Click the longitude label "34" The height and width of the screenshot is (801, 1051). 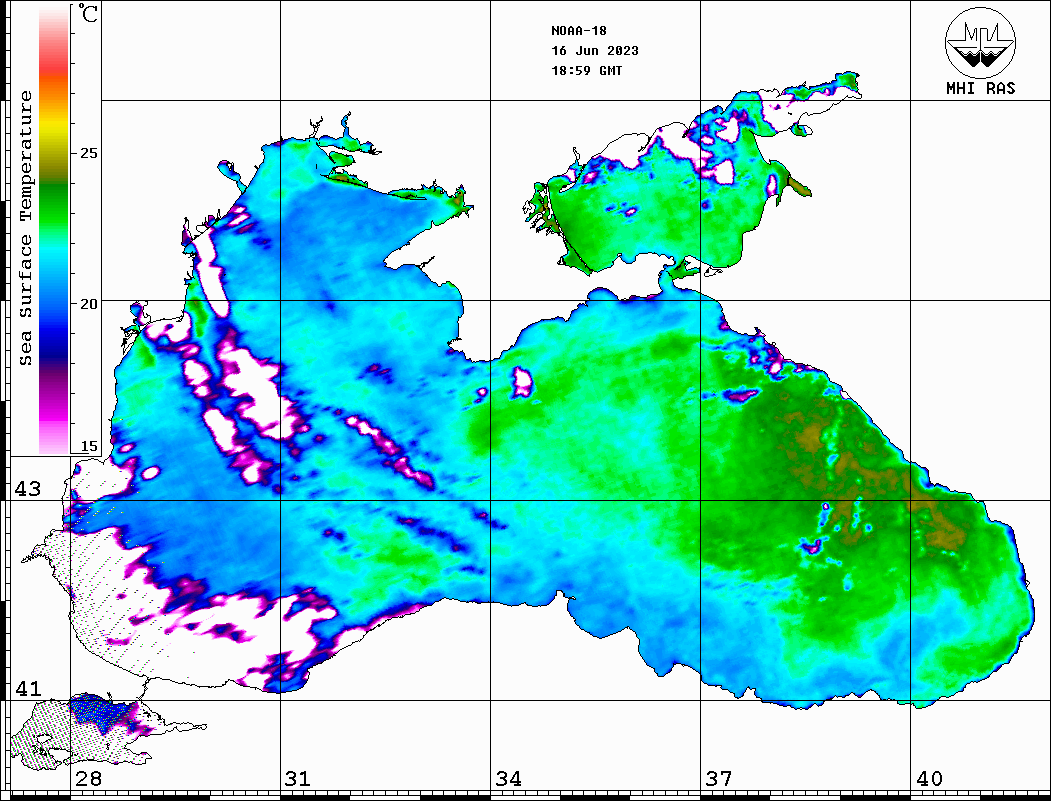click(508, 779)
